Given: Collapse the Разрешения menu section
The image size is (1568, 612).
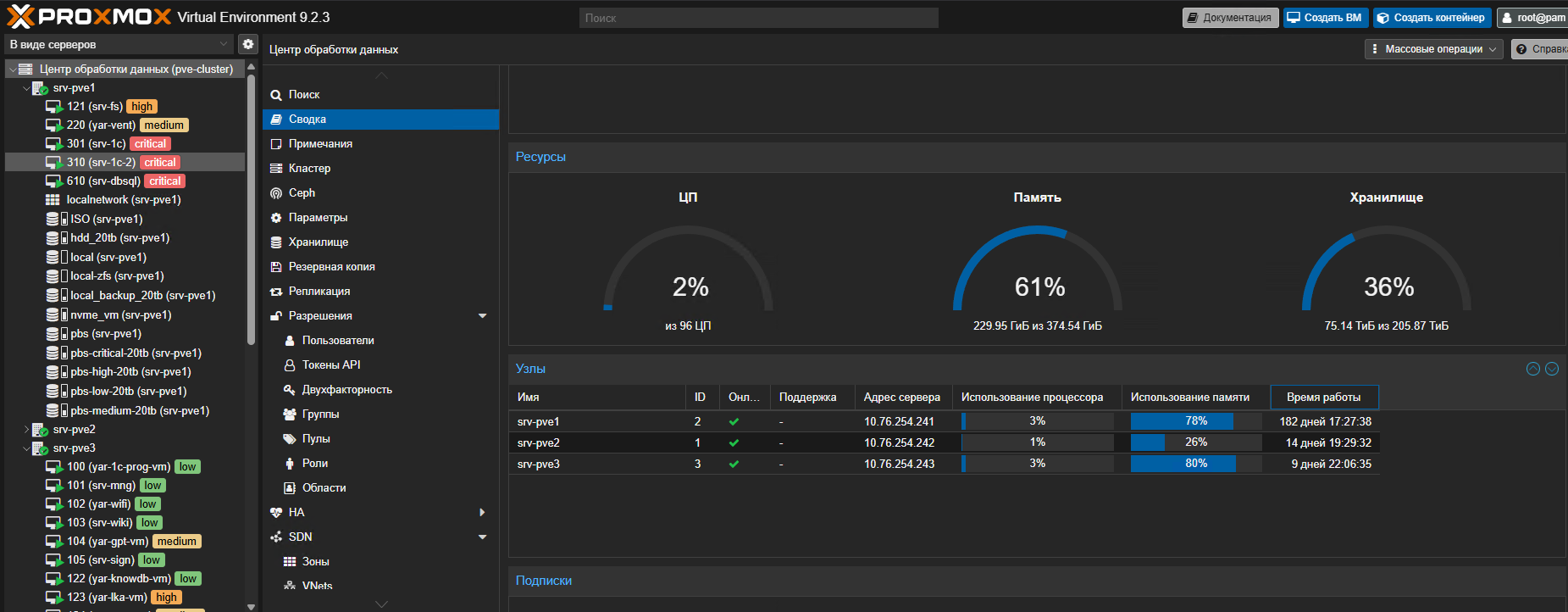Looking at the screenshot, I should click(x=483, y=316).
